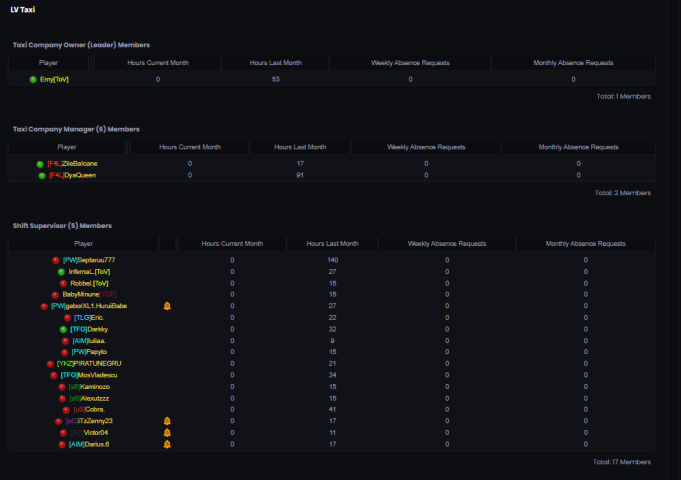Click red status dot of [PW]Septaruu777
Image resolution: width=681 pixels, height=480 pixels.
(x=56, y=260)
